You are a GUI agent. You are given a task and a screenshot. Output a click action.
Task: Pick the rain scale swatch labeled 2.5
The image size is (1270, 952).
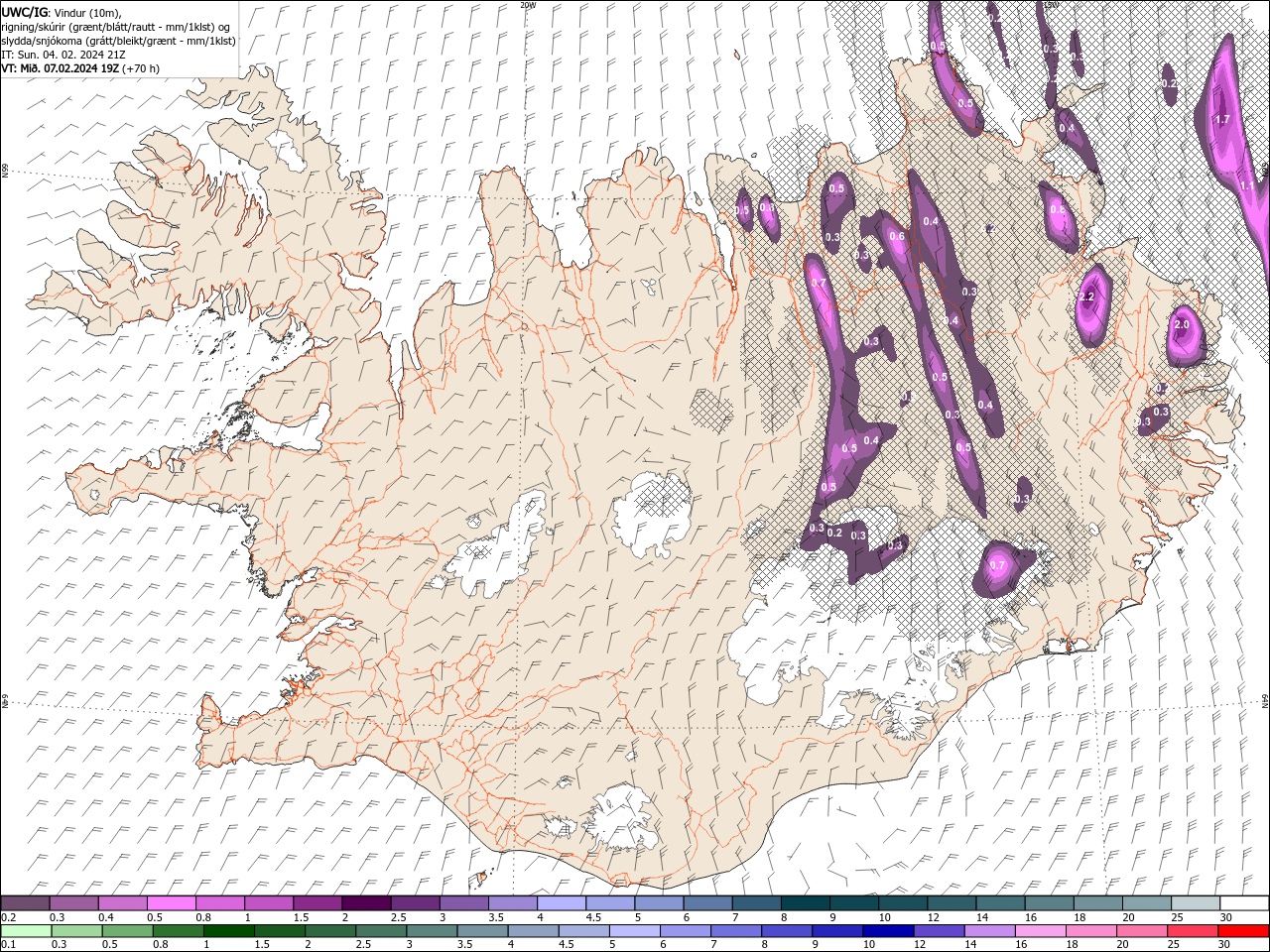point(380,931)
